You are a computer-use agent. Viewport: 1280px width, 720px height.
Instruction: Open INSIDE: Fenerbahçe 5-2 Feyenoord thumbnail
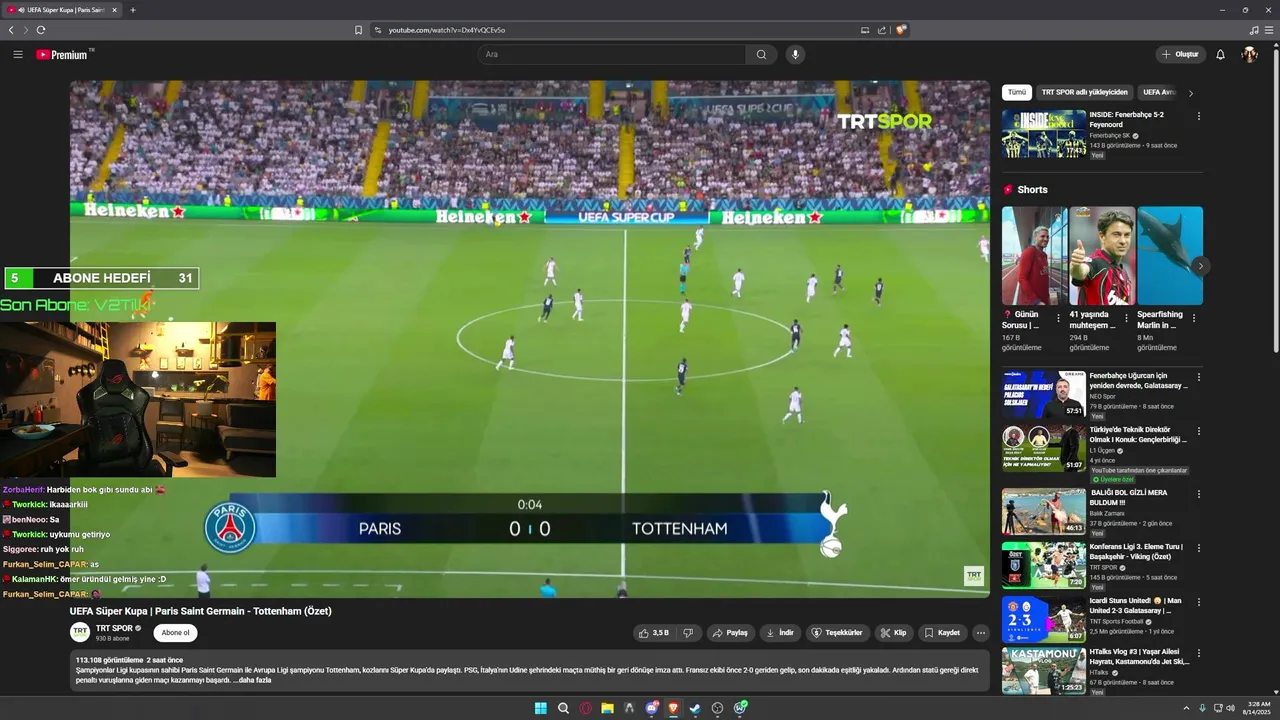(1044, 134)
